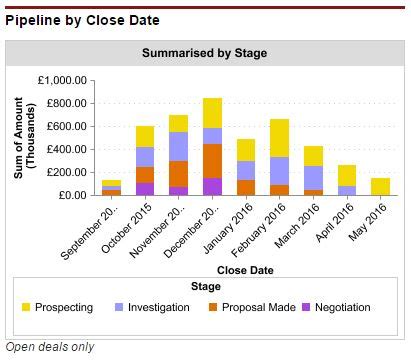The image size is (411, 360).
Task: Click the Close Date axis title
Action: 245,270
